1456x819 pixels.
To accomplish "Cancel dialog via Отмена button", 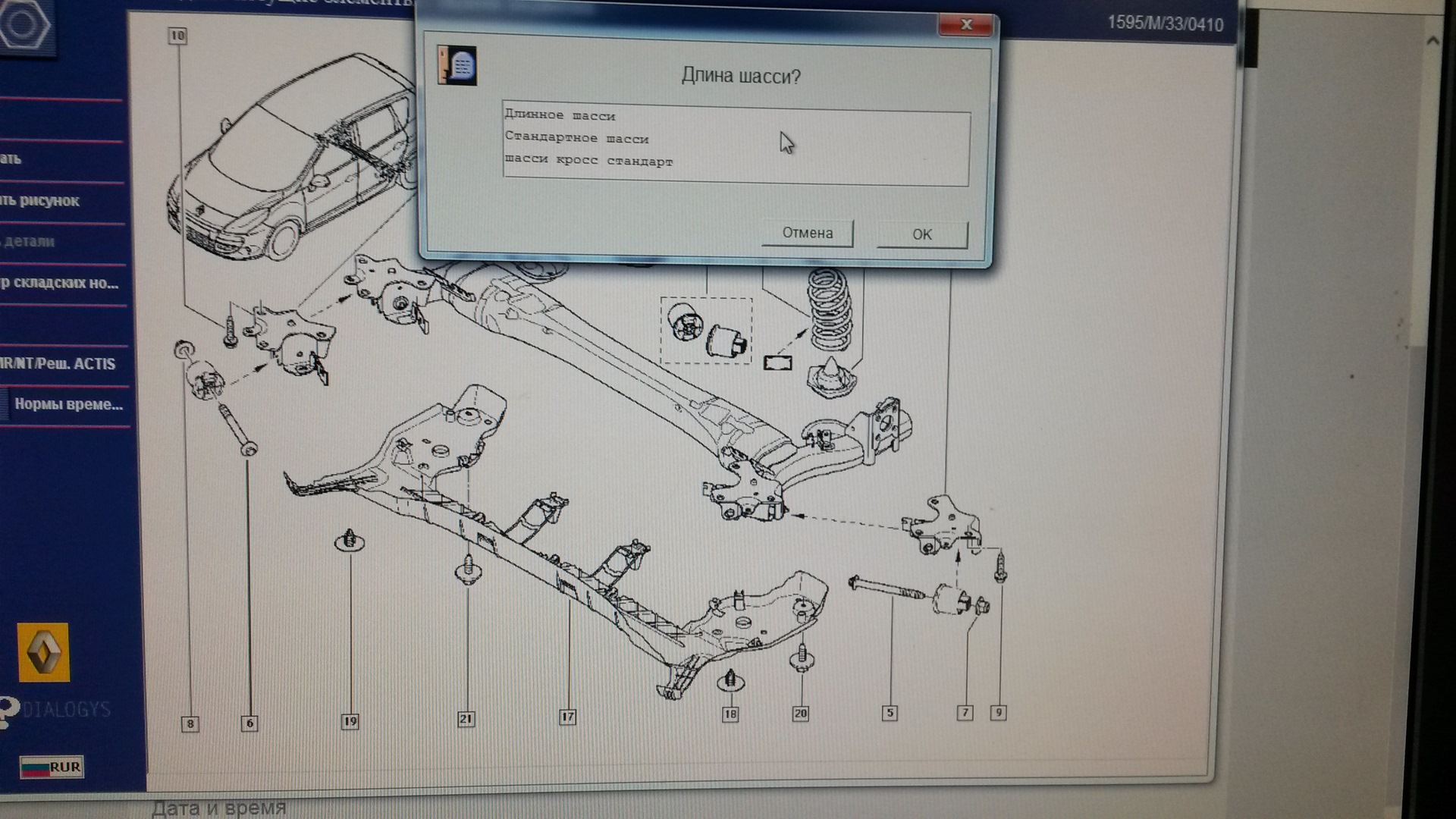I will 808,233.
